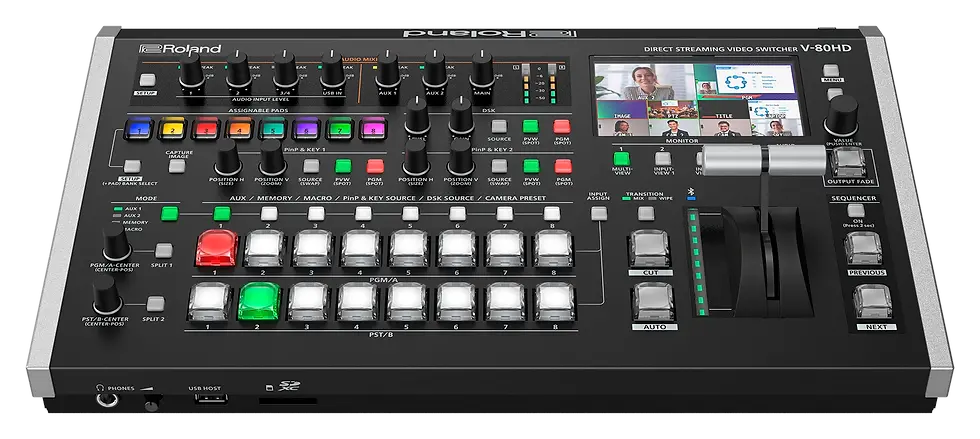The width and height of the screenshot is (980, 439).
Task: Select the PGM/A-CENTER knob
Action: [117, 243]
